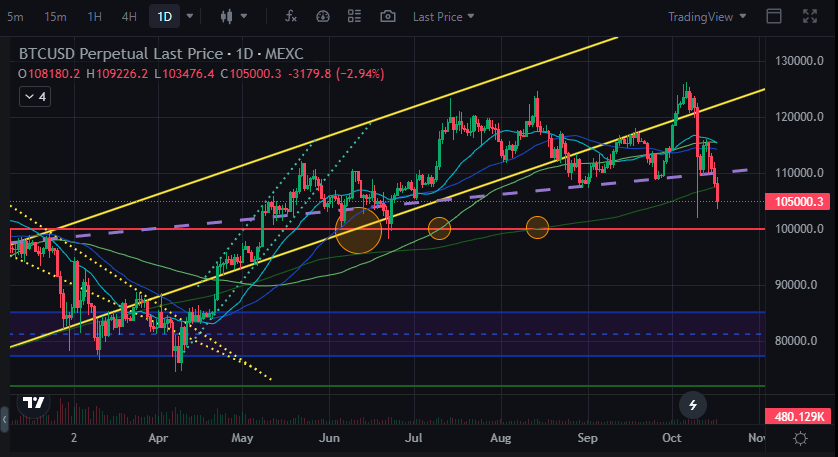Open the indicators (fx) menu
Image resolution: width=838 pixels, height=457 pixels.
point(291,17)
